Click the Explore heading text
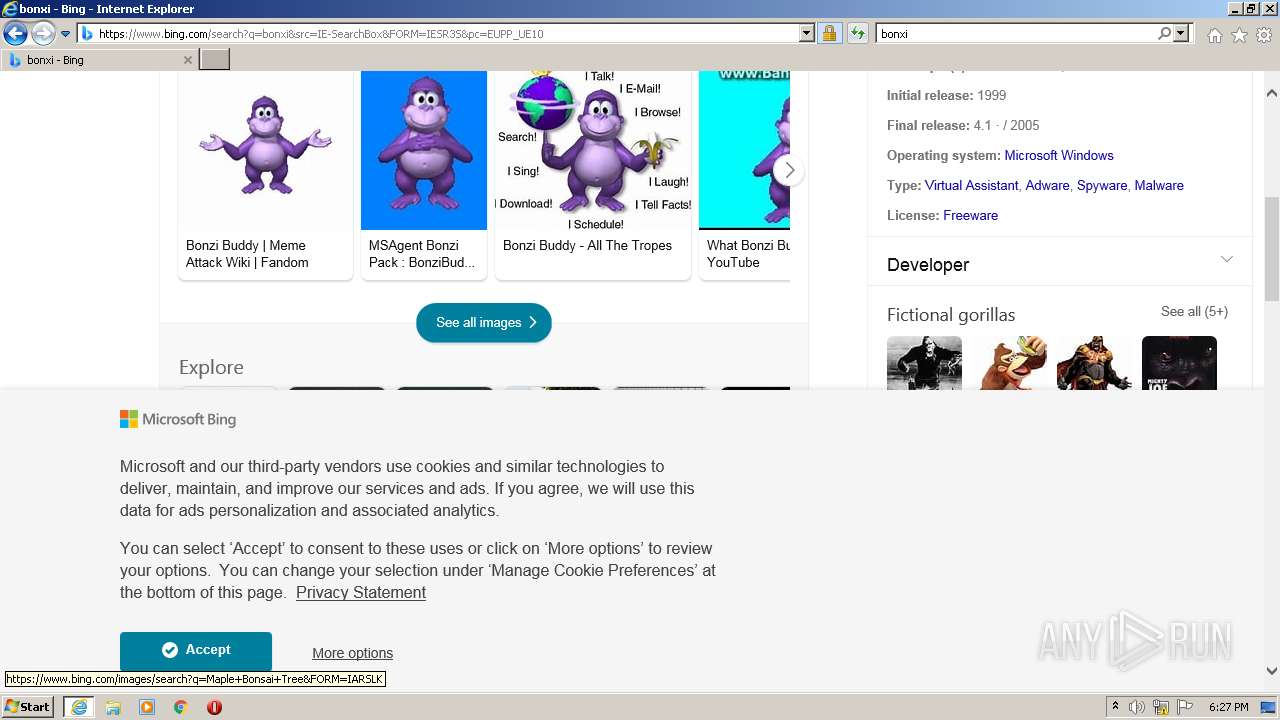This screenshot has height=720, width=1280. coord(211,367)
